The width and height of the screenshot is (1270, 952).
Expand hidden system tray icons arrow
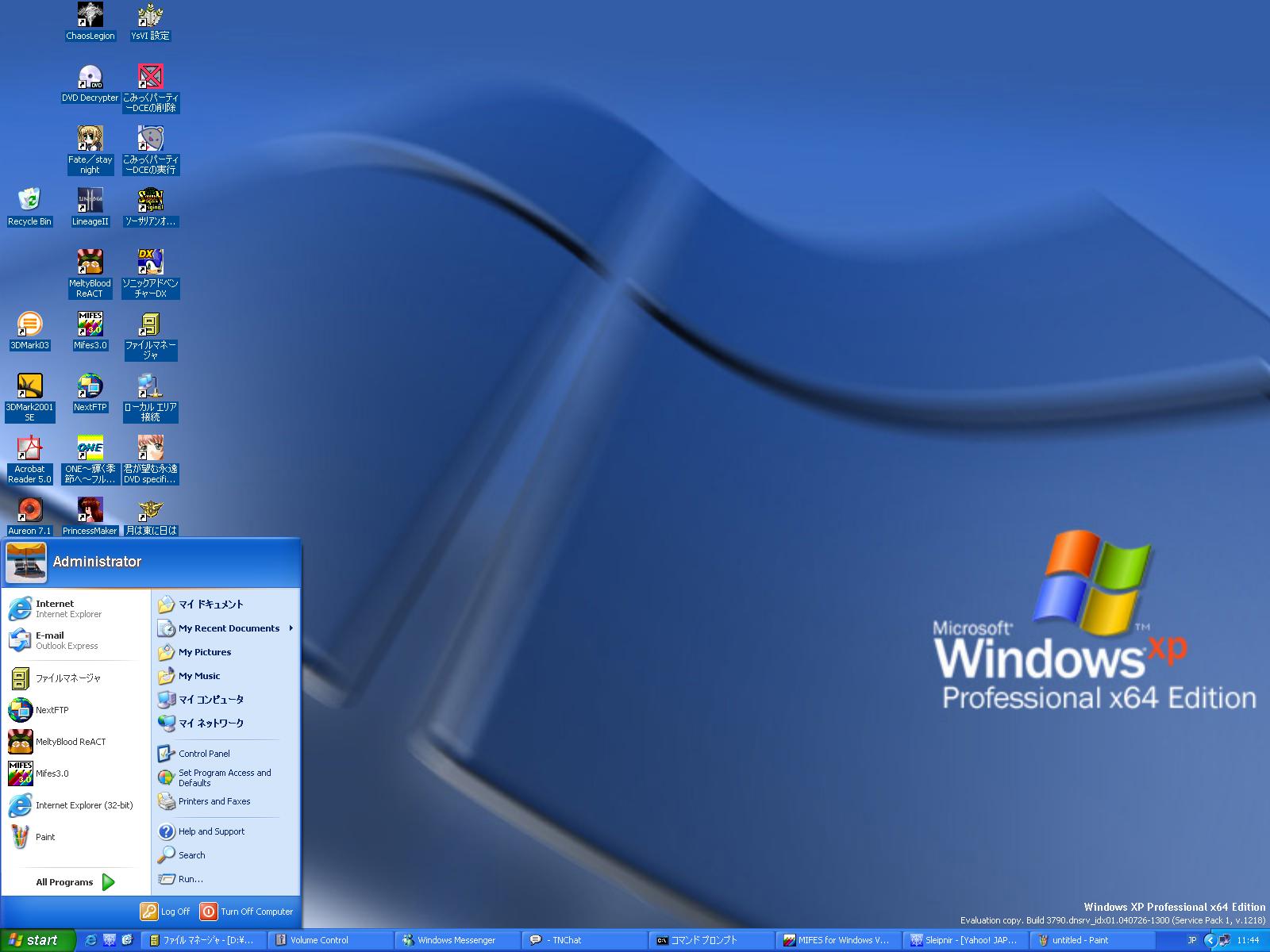coord(1210,940)
